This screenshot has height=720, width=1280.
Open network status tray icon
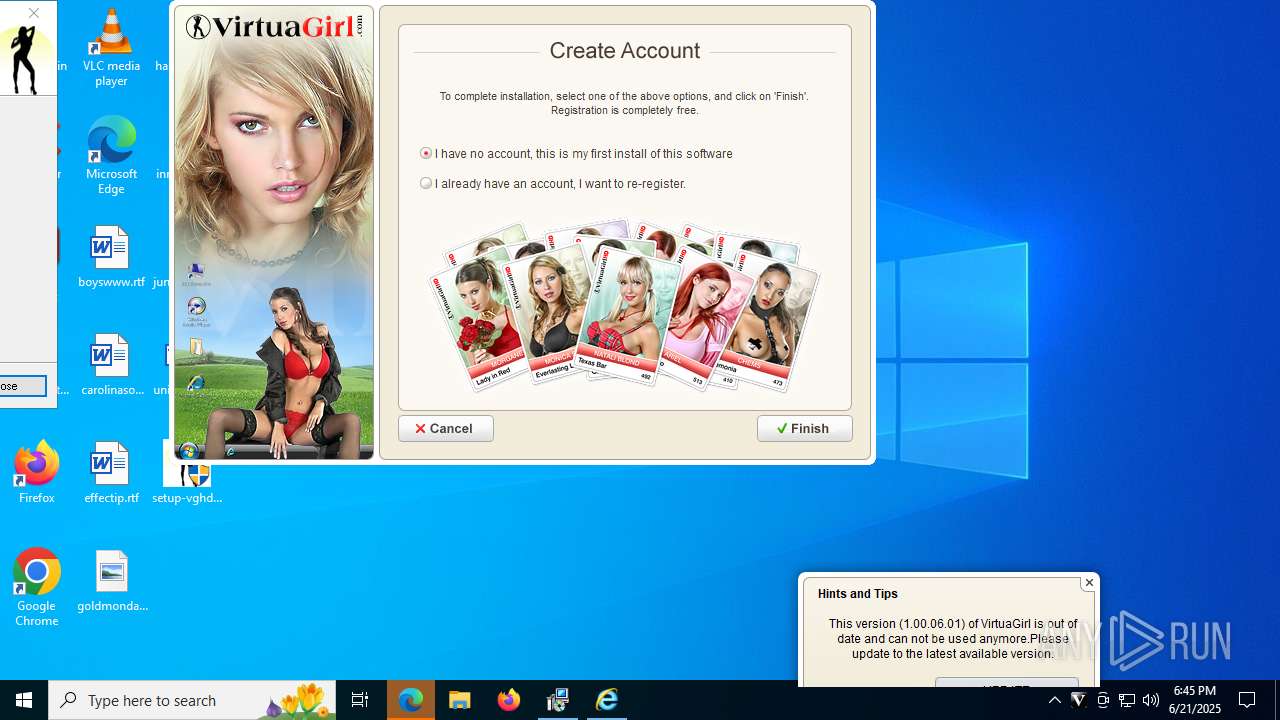[x=1127, y=700]
